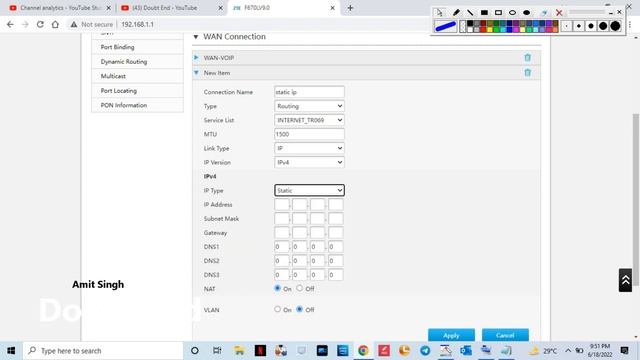Go to browser home page

pos(55,24)
